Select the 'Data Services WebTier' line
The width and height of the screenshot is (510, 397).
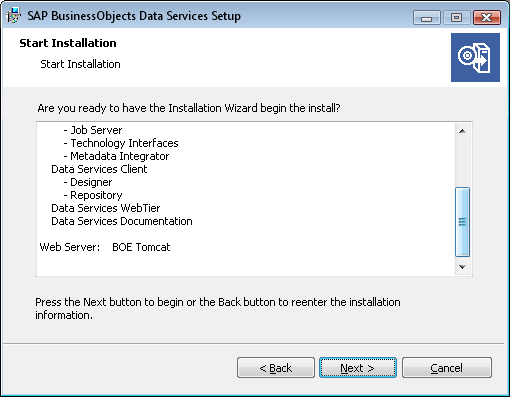106,208
